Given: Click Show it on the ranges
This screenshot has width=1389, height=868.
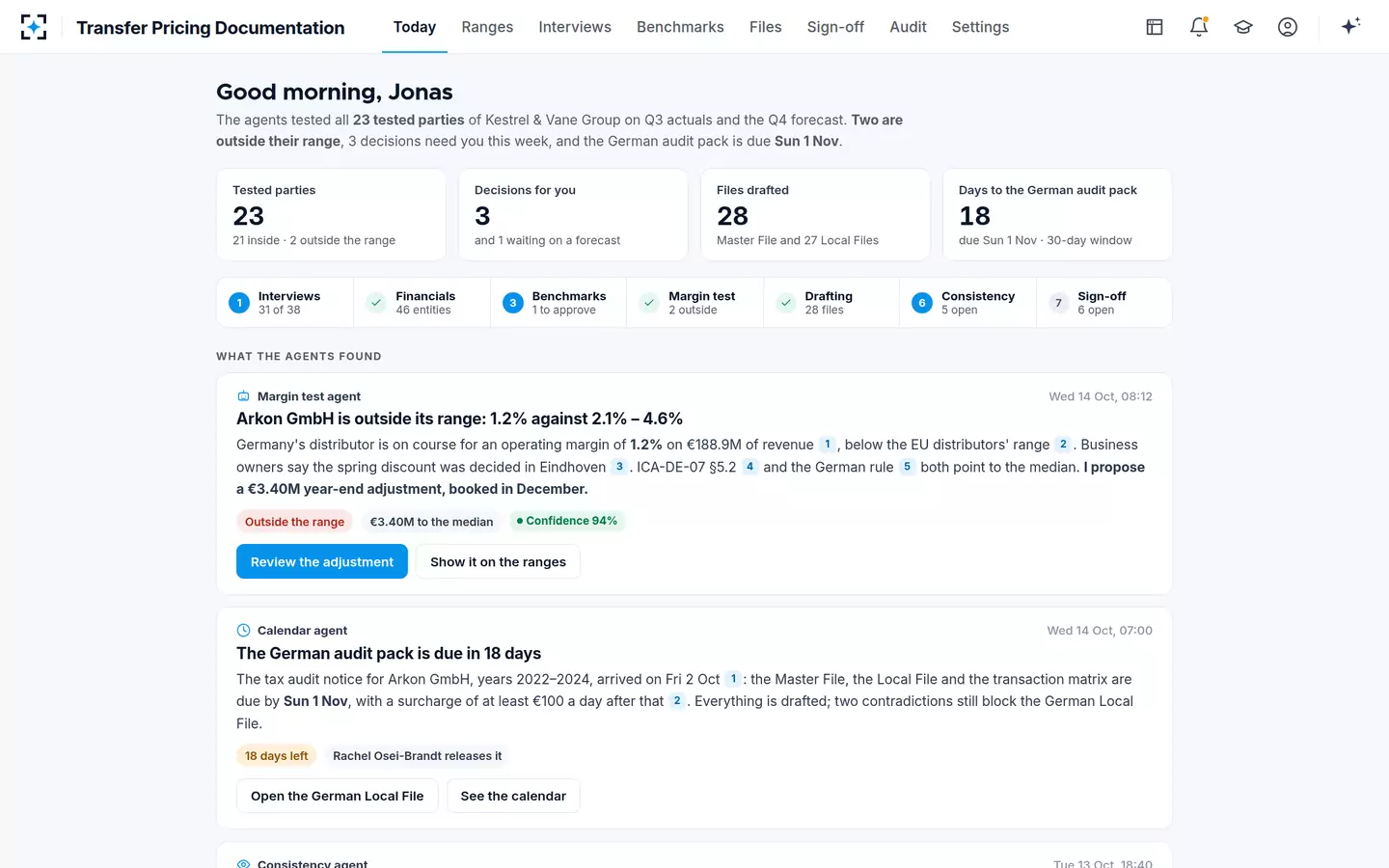Looking at the screenshot, I should click(x=498, y=561).
